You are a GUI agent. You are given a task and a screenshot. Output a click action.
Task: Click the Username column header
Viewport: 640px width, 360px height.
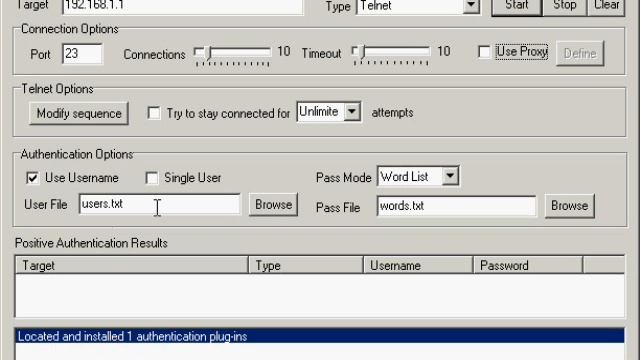(x=418, y=265)
